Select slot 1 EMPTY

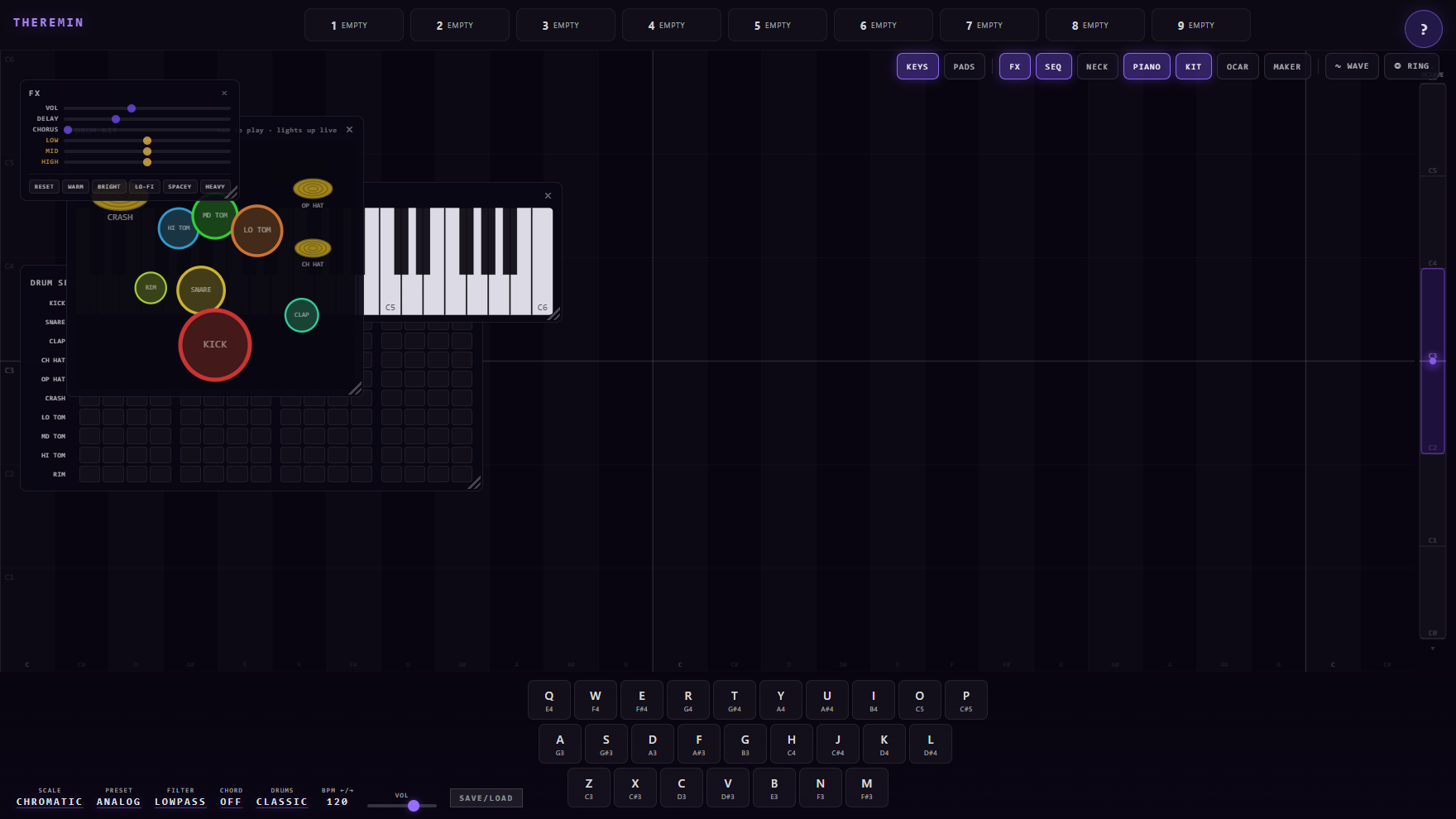click(x=354, y=25)
